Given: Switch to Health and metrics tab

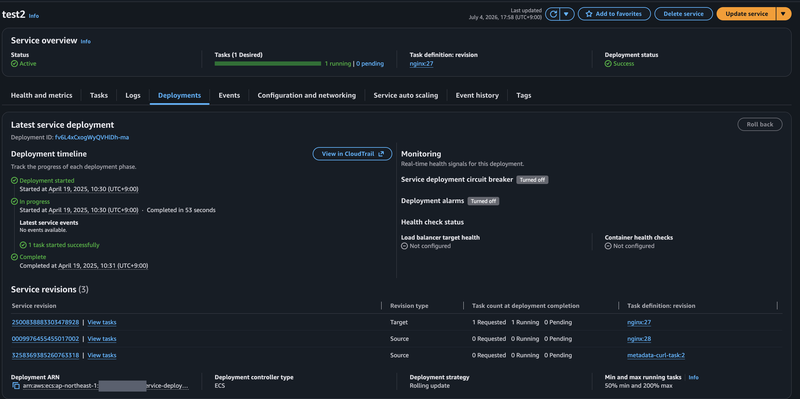Looking at the screenshot, I should coord(41,95).
